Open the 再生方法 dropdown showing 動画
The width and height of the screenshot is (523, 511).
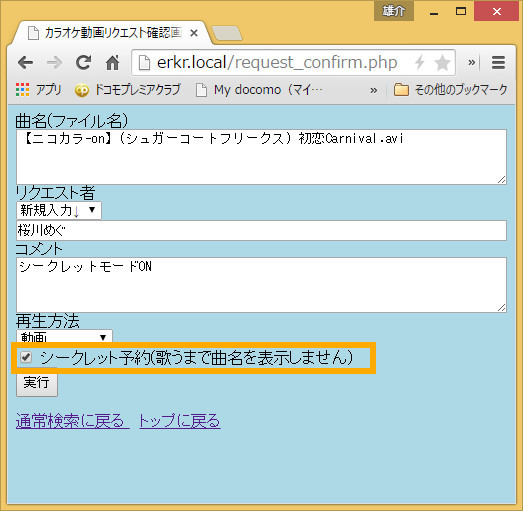pyautogui.click(x=64, y=337)
